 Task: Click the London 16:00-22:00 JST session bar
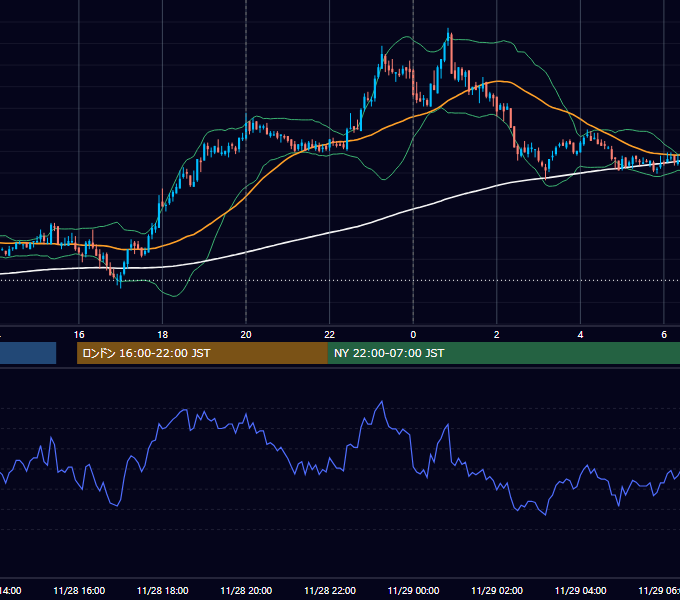[x=202, y=353]
